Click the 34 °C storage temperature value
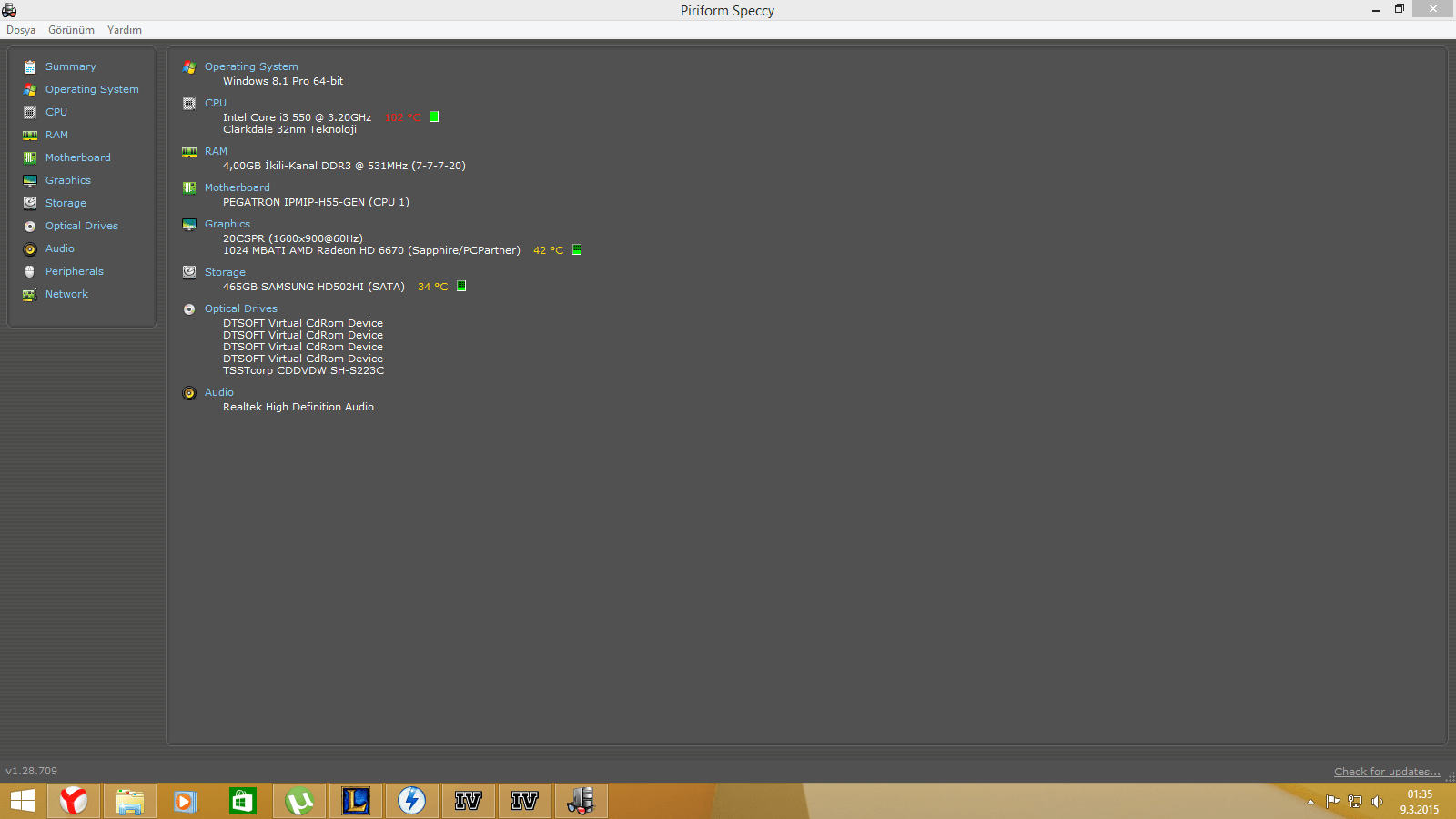 click(432, 287)
